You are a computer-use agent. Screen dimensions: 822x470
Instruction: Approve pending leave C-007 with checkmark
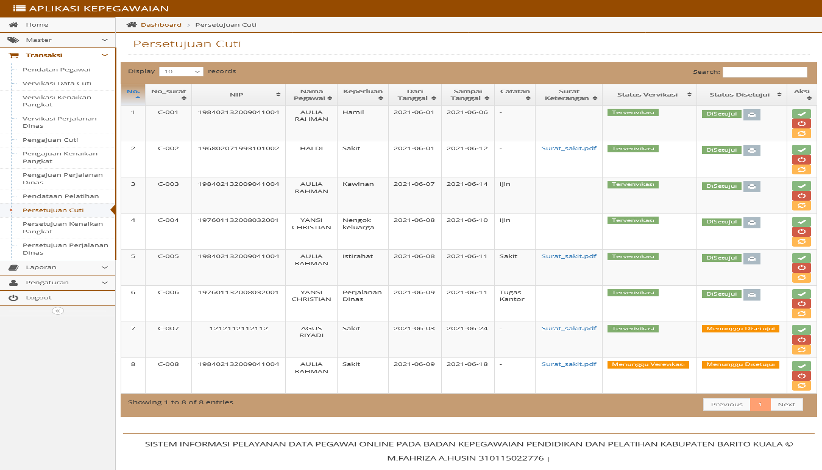tap(801, 330)
